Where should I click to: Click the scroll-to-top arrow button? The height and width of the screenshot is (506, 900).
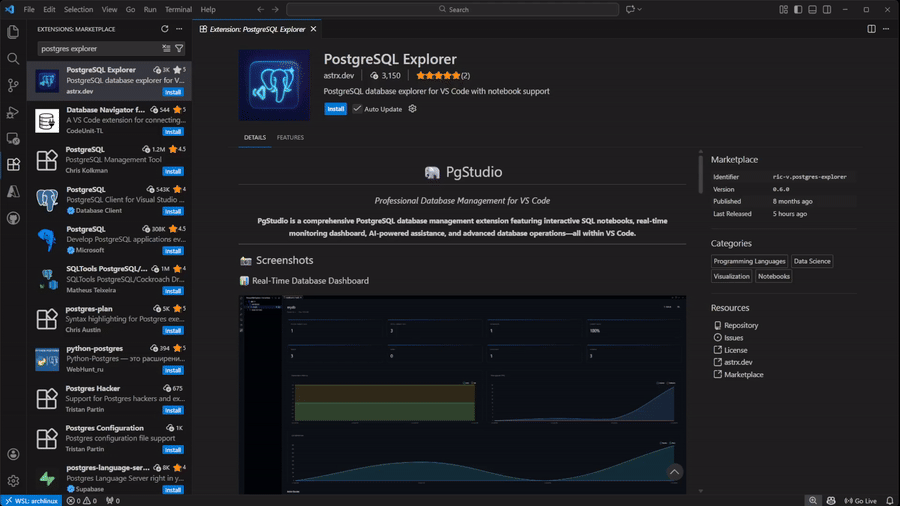[674, 472]
